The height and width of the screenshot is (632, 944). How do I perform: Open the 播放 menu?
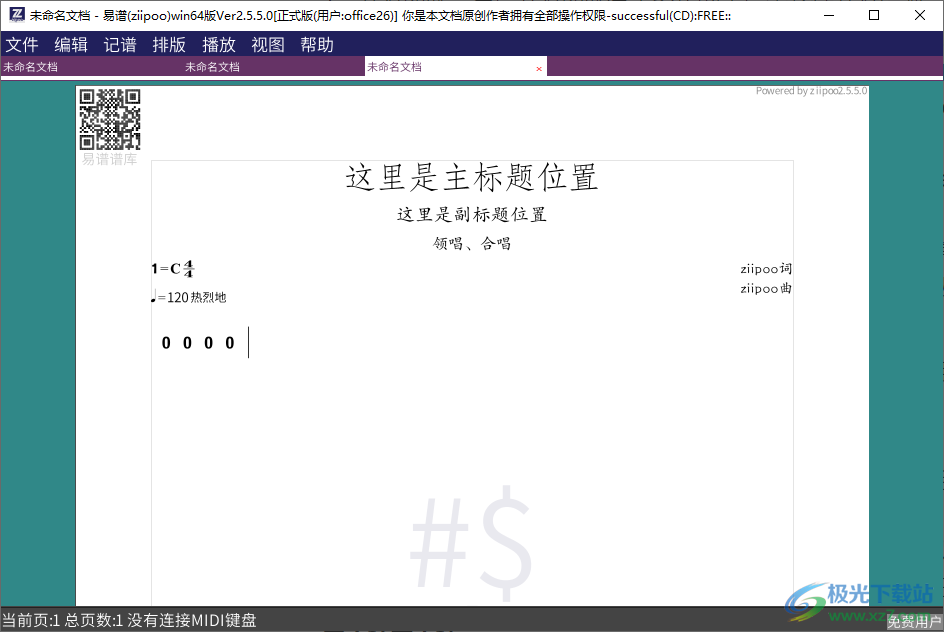coord(218,44)
